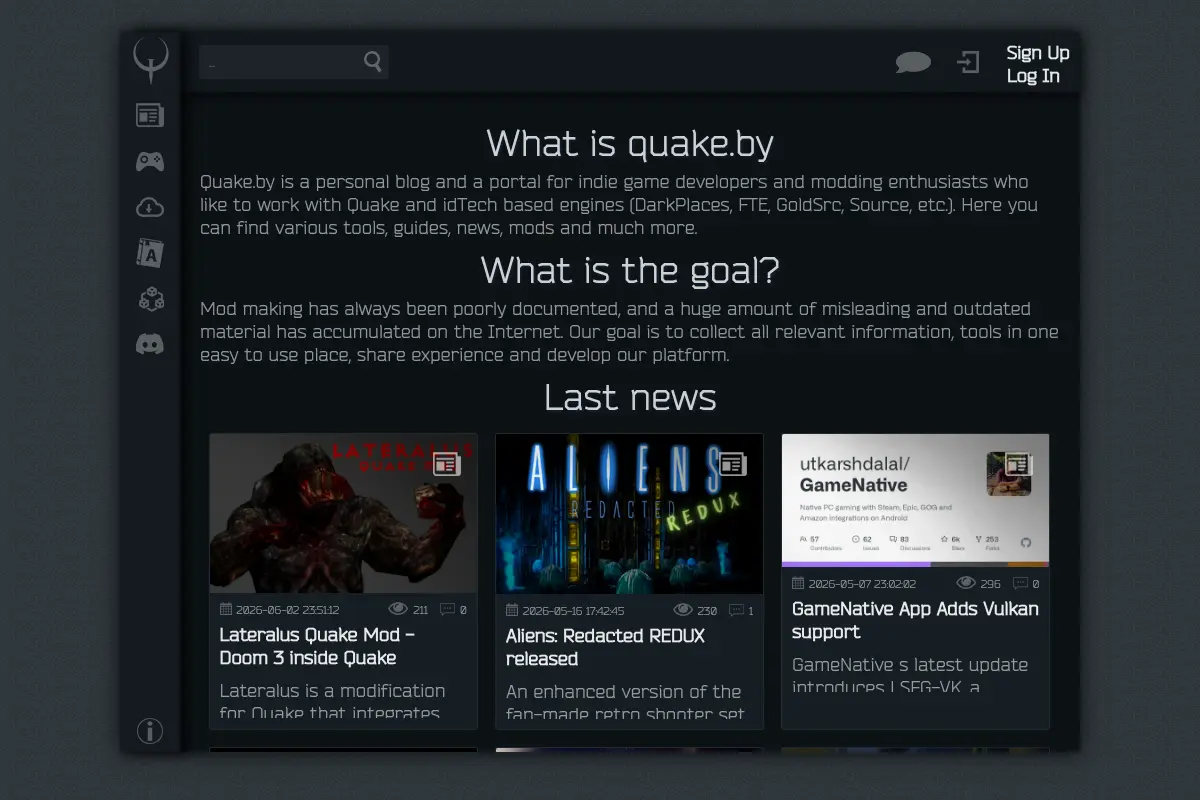The image size is (1200, 800).
Task: Open the chat bubble icon in the header
Action: pos(913,63)
